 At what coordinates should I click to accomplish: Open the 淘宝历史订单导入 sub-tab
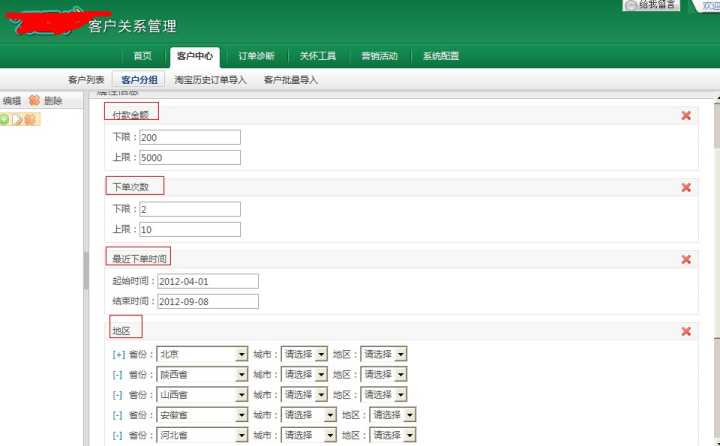[x=209, y=79]
